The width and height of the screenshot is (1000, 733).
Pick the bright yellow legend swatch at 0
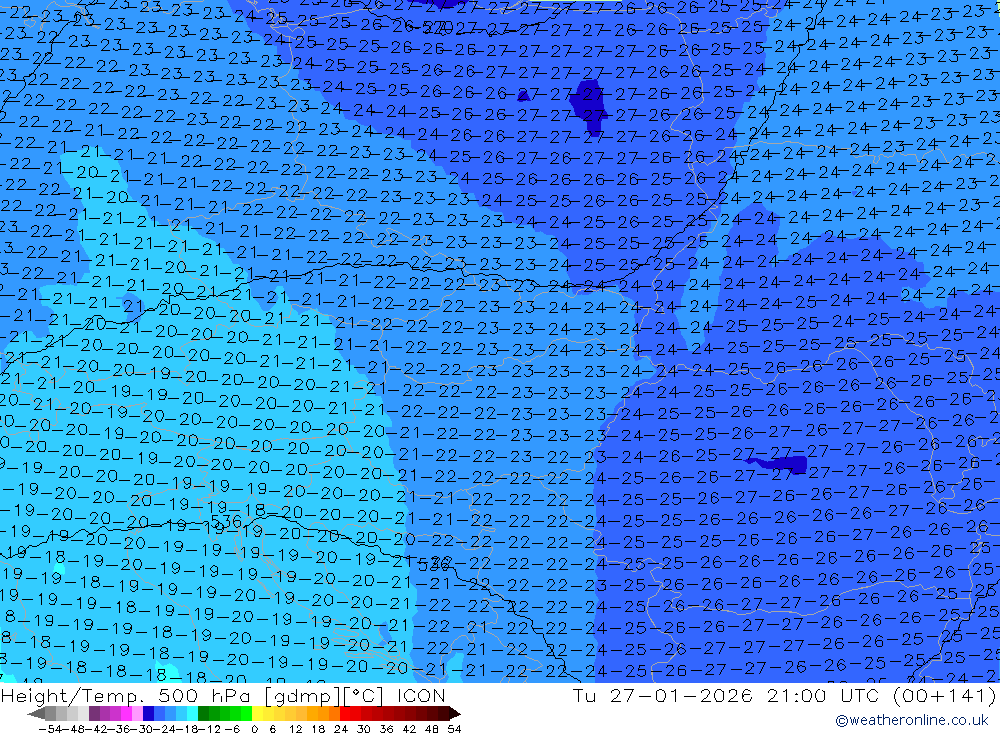258,714
